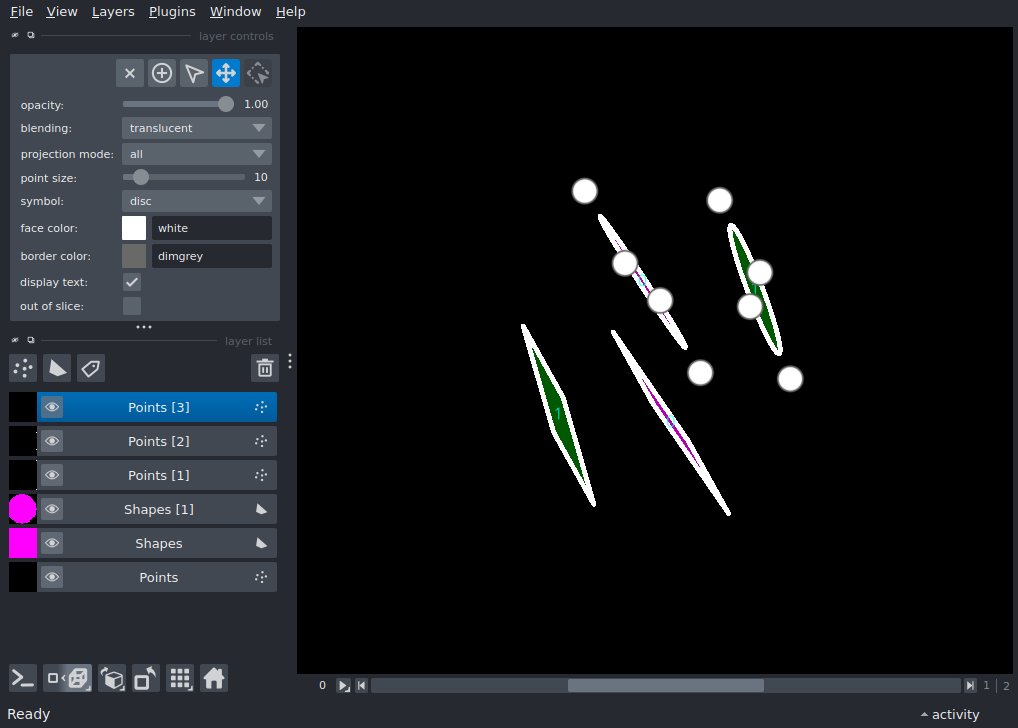1018x728 pixels.
Task: Open the Layers menu
Action: point(113,12)
